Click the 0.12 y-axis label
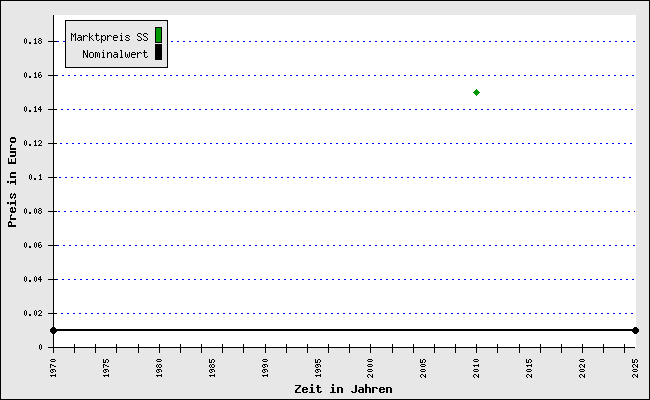Viewport: 650px width, 400px height. pyautogui.click(x=33, y=143)
